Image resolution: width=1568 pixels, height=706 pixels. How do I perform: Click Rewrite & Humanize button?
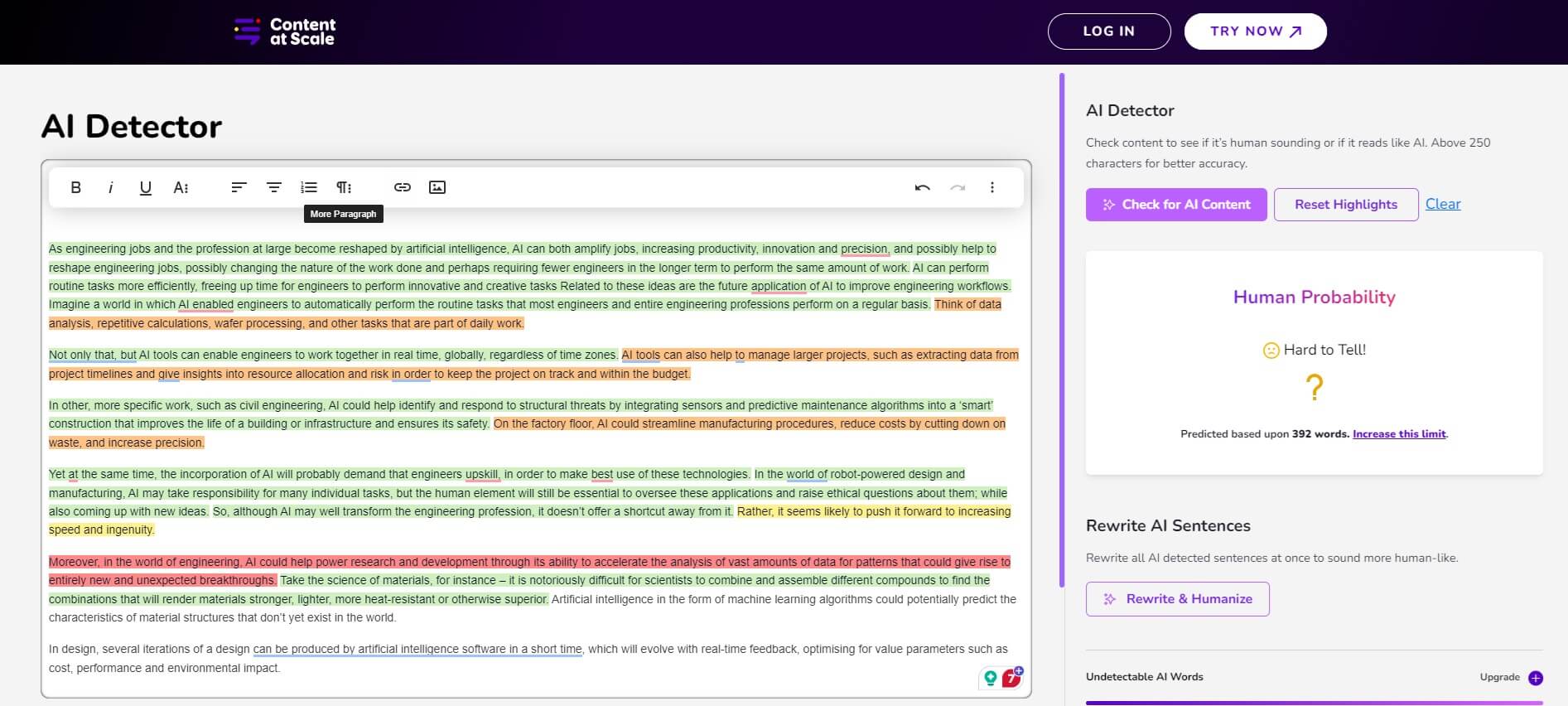pos(1177,599)
